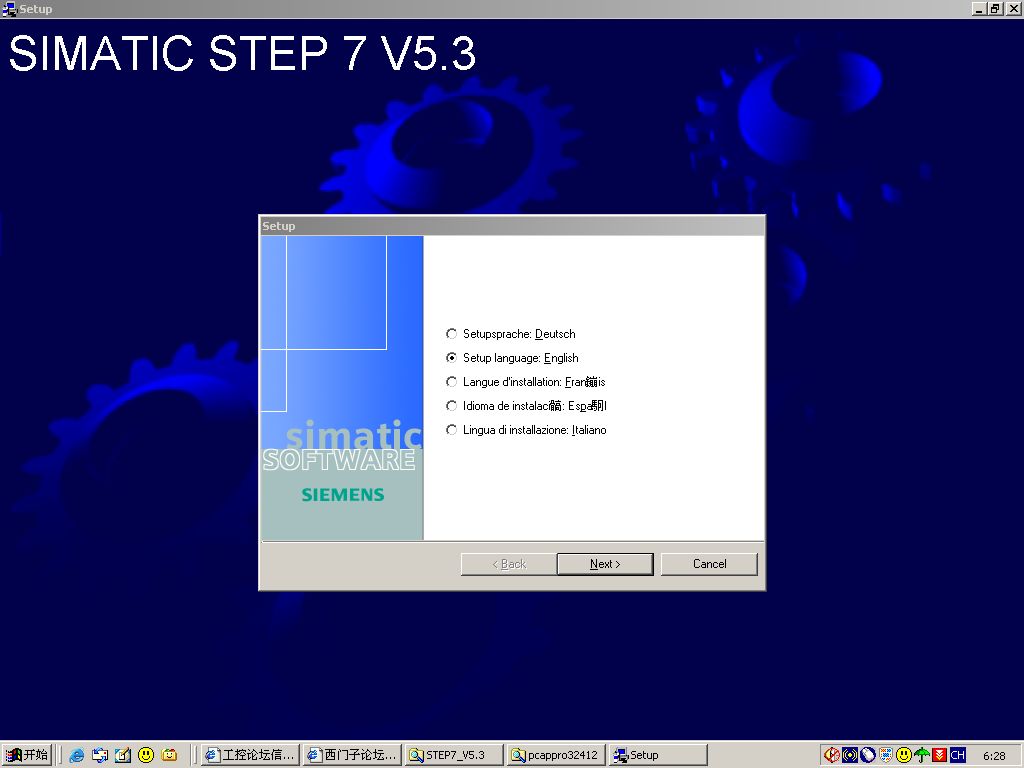The image size is (1024, 768).
Task: Restore the full-screen Setup window
Action: pyautogui.click(x=995, y=8)
